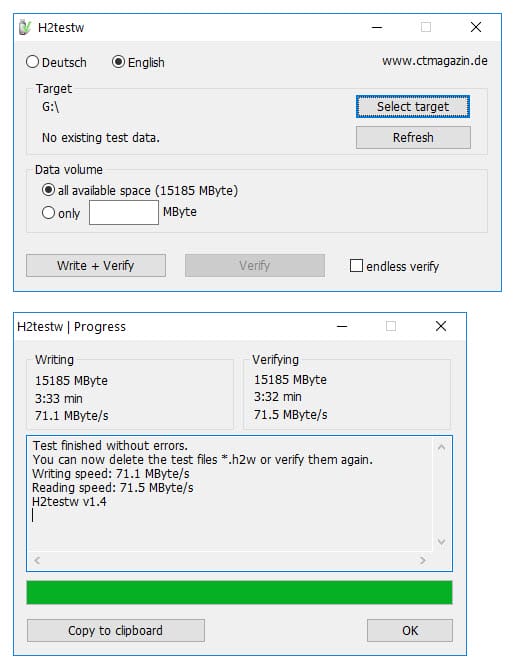Click the Verifying '71.5 MByte/s' value in Verifying group

pos(290,415)
